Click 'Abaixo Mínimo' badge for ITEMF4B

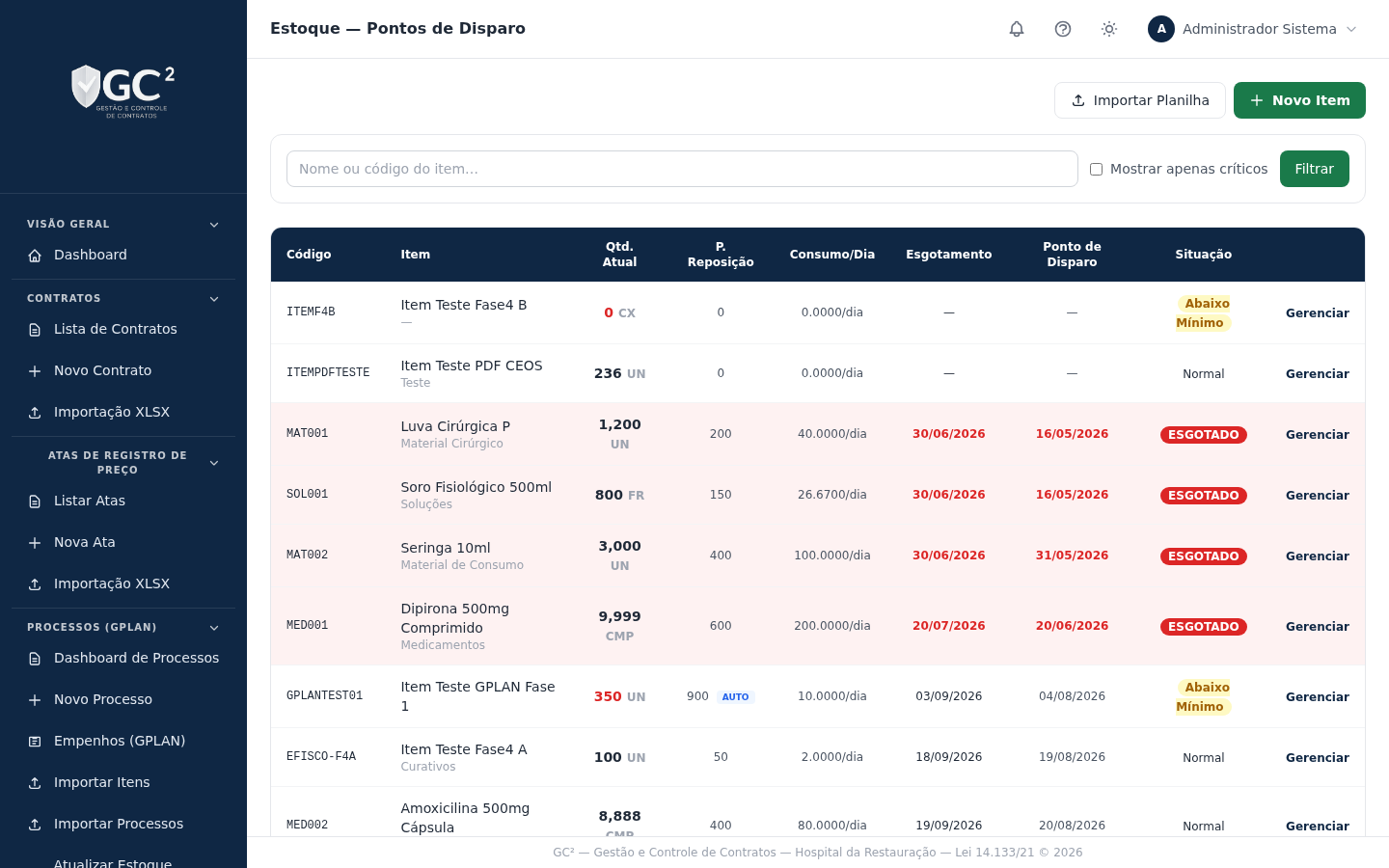pyautogui.click(x=1203, y=313)
